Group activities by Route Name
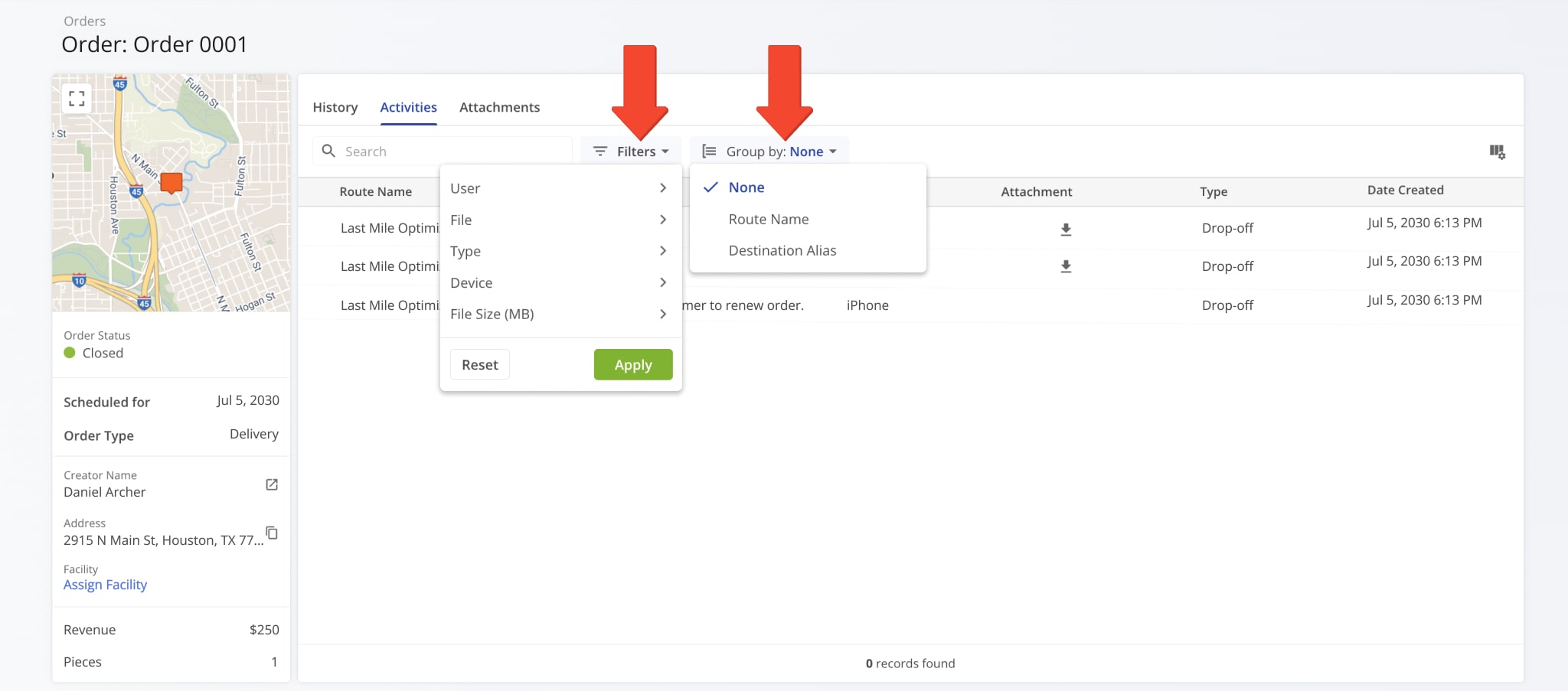The image size is (1568, 691). click(x=808, y=219)
